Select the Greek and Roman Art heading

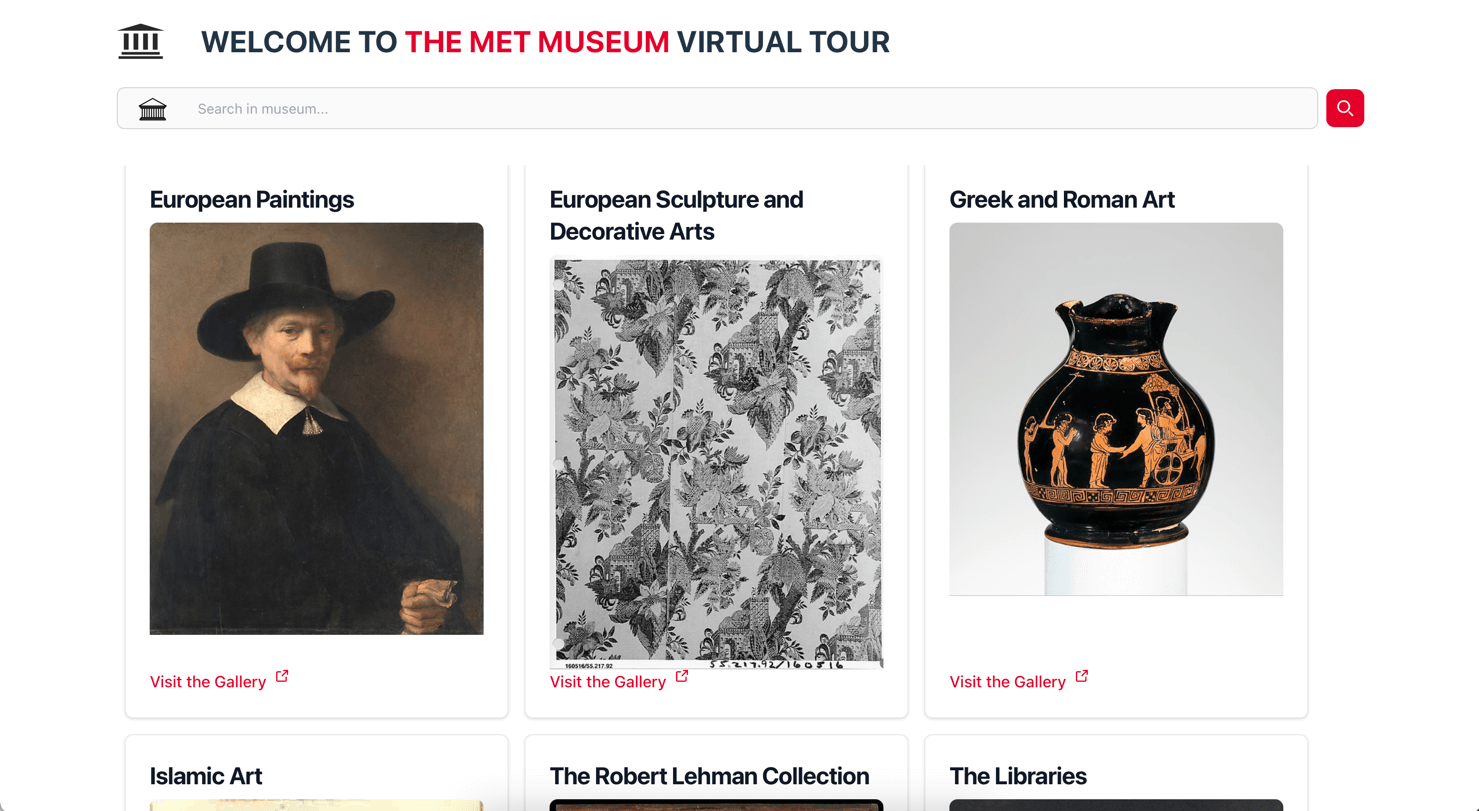click(1062, 199)
